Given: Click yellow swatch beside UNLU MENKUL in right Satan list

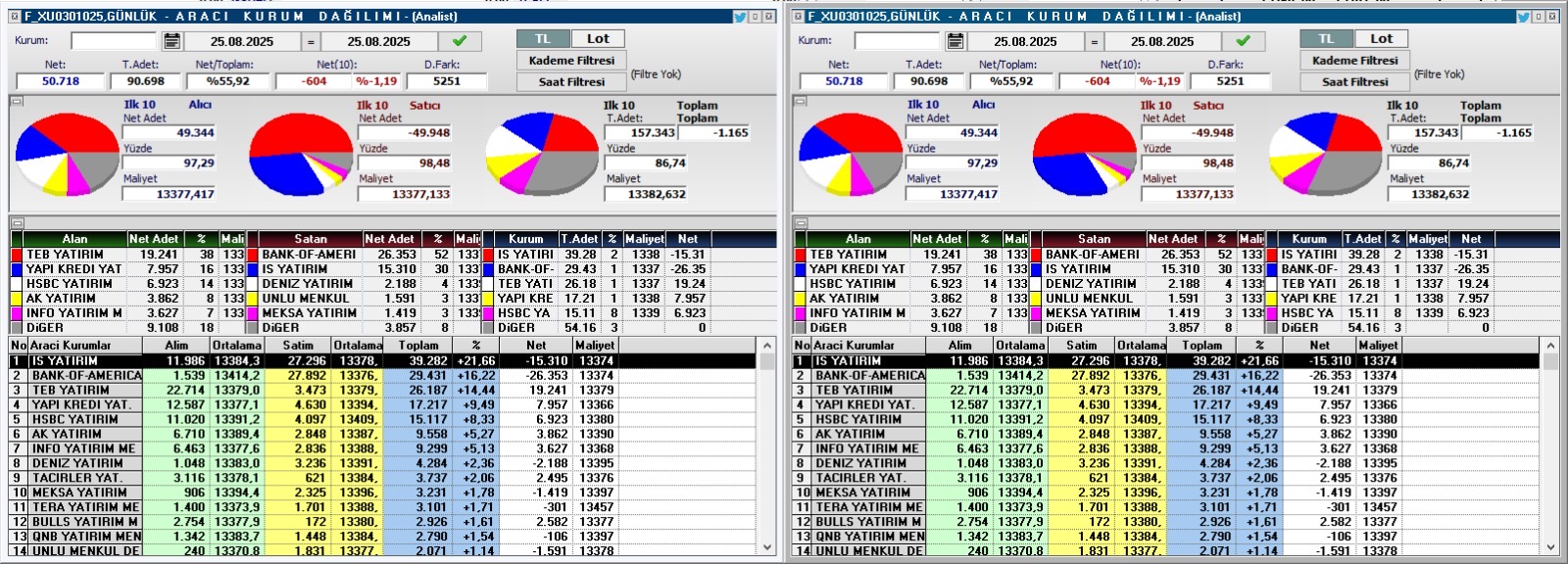Looking at the screenshot, I should (1037, 299).
